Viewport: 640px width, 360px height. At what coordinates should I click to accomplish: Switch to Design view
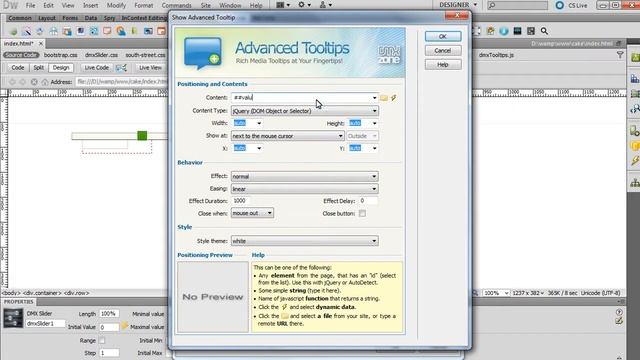coord(61,68)
